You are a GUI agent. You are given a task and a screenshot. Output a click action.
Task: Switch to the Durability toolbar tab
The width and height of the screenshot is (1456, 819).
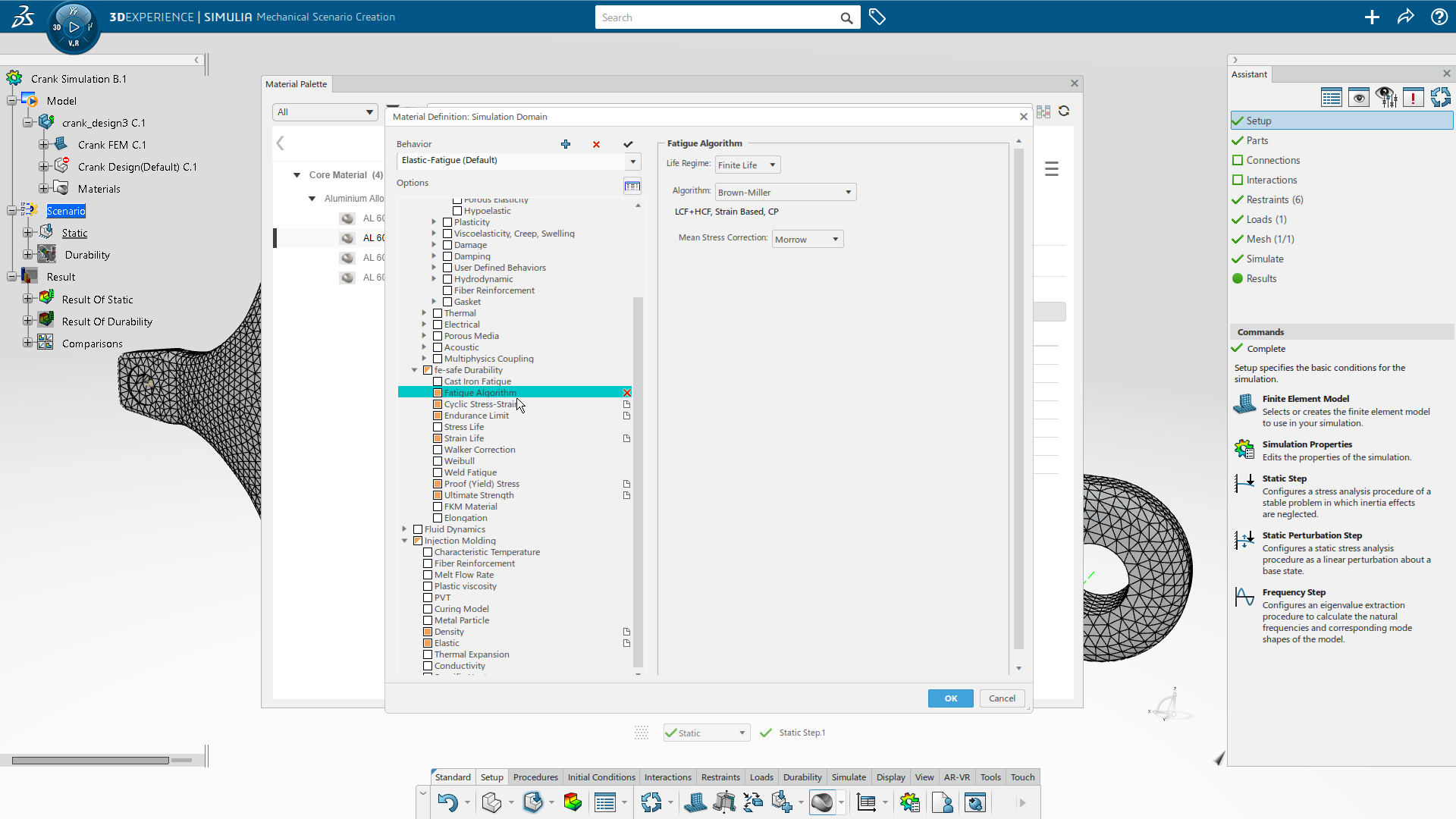coord(802,777)
